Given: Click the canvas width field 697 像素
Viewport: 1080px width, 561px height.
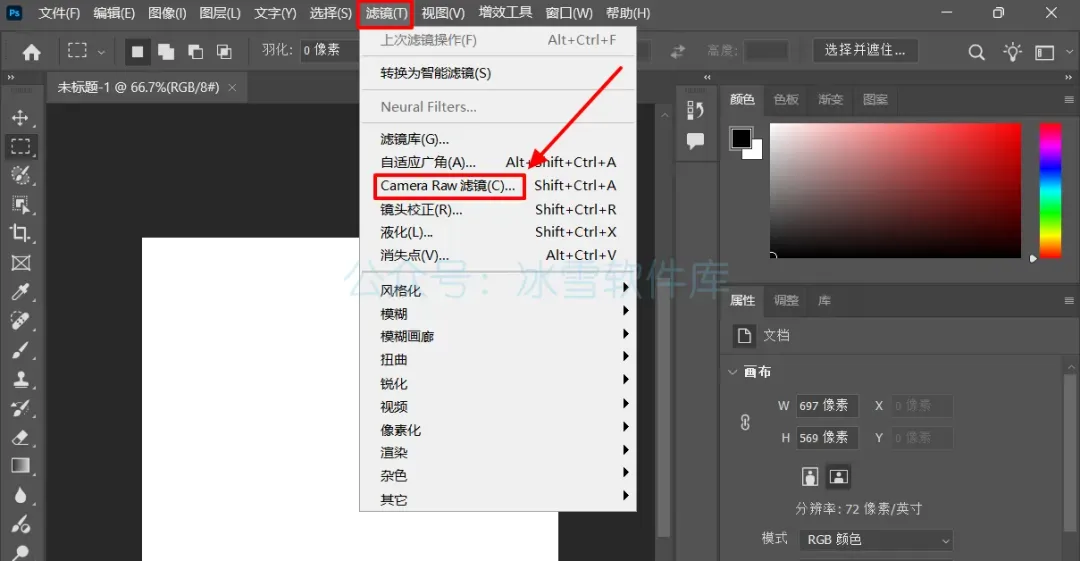Looking at the screenshot, I should point(827,406).
